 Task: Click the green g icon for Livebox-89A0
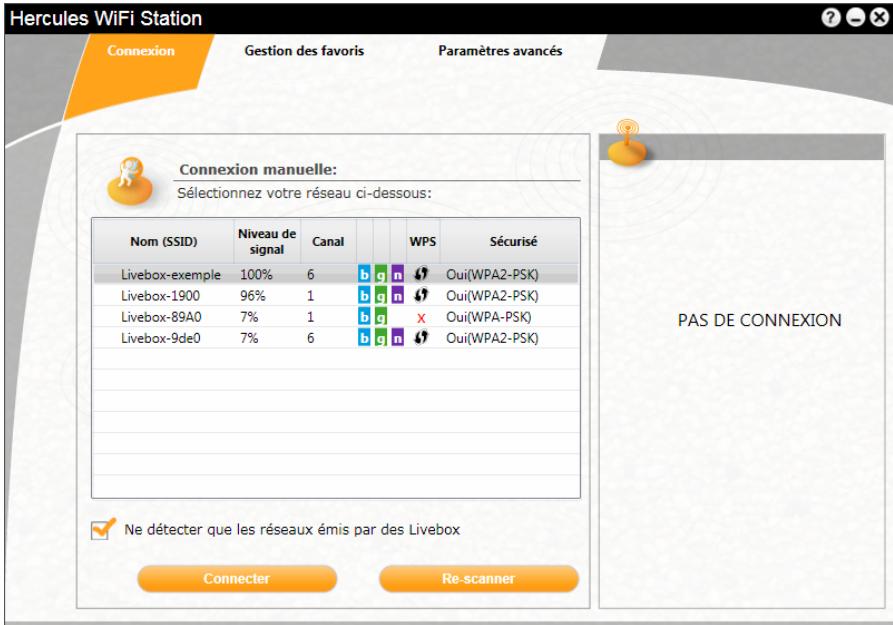[380, 317]
